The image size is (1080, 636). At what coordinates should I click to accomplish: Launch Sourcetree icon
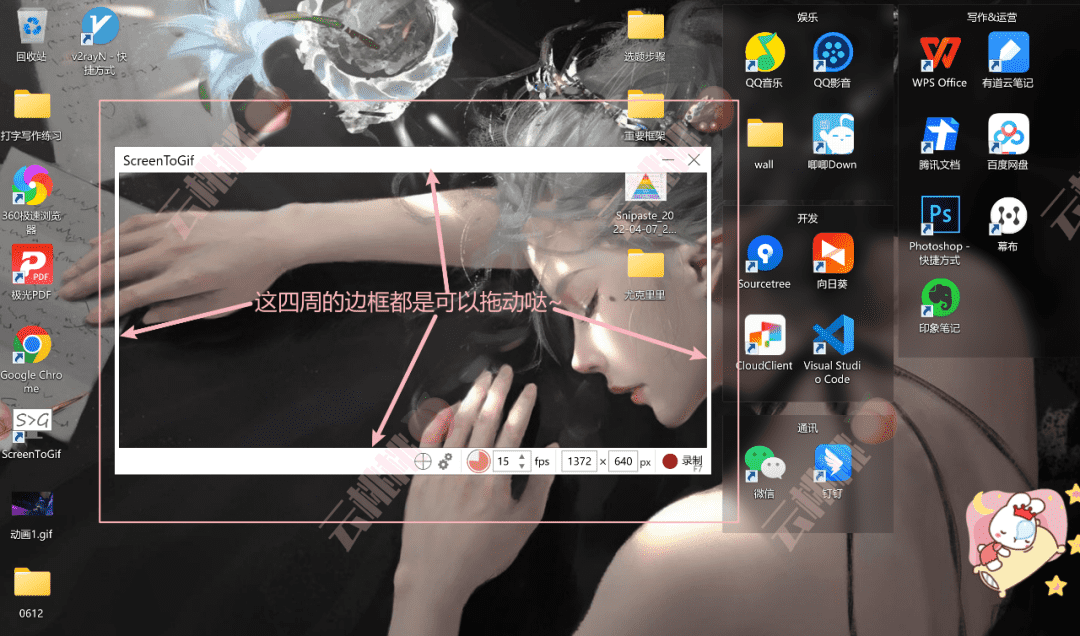[x=765, y=254]
